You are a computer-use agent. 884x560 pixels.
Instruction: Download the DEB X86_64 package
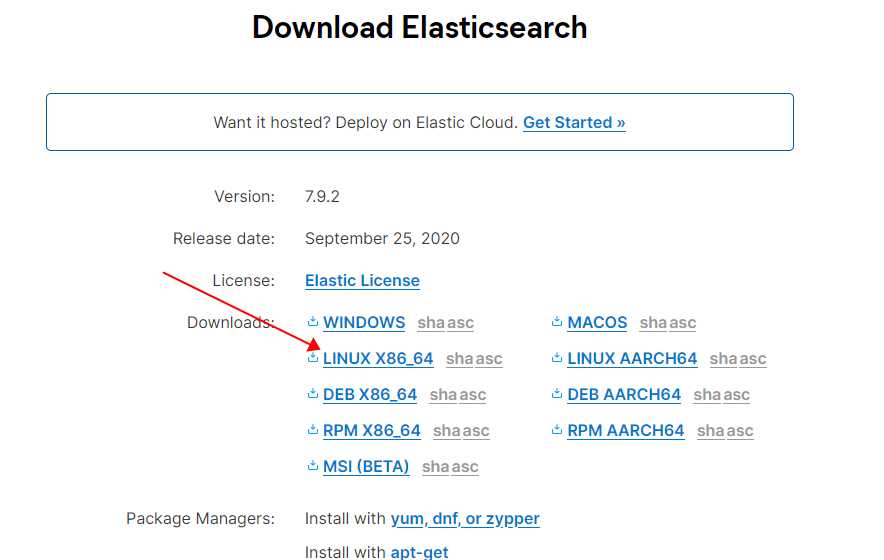pyautogui.click(x=370, y=395)
